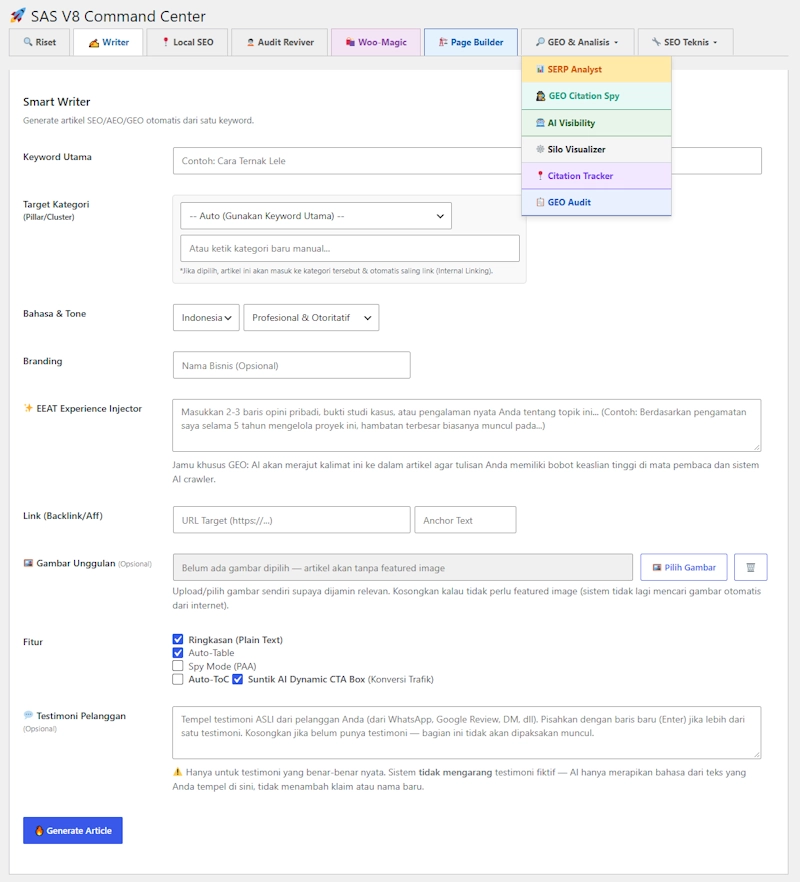The image size is (800, 882).
Task: Open the Audit Reviver tab
Action: coord(280,42)
